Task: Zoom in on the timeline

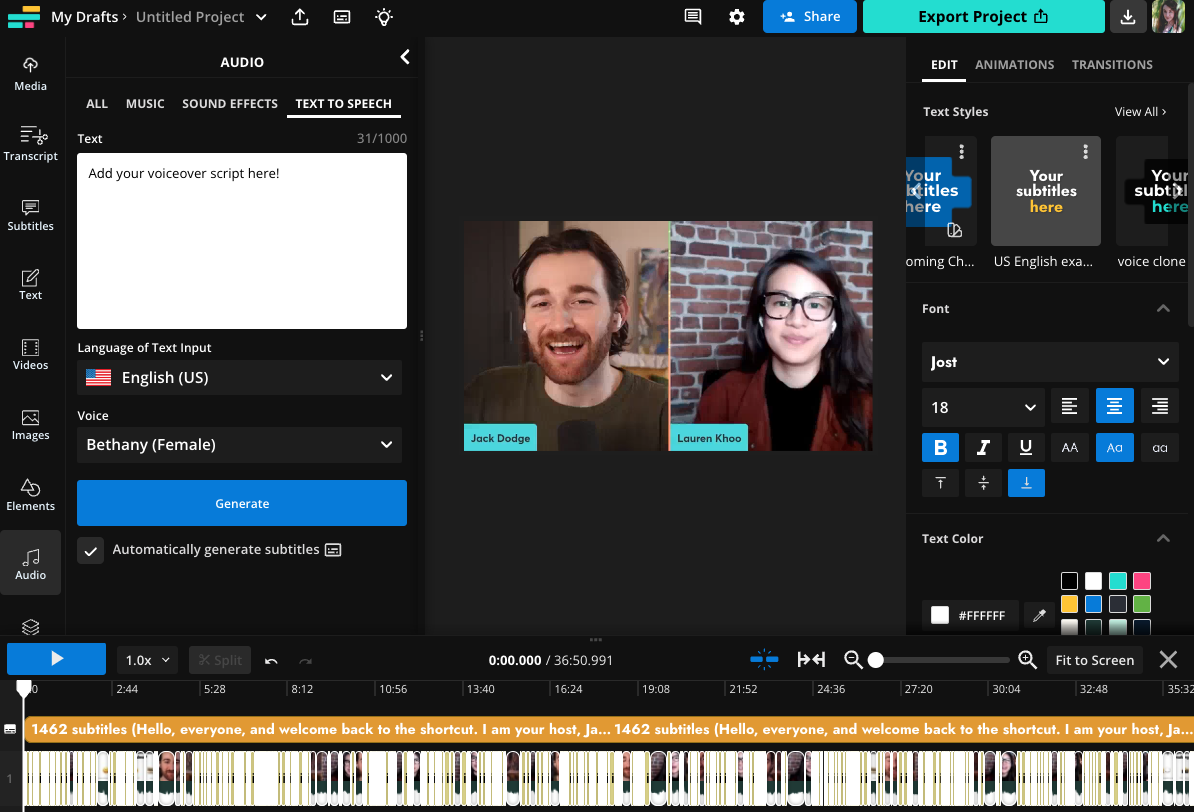Action: 1027,660
